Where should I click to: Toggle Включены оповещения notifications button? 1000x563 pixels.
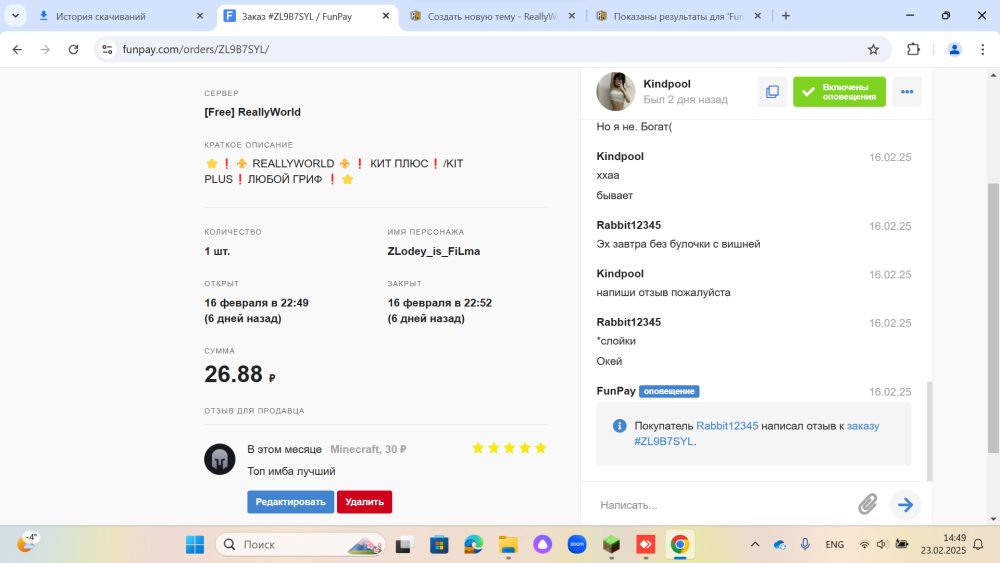(x=839, y=92)
